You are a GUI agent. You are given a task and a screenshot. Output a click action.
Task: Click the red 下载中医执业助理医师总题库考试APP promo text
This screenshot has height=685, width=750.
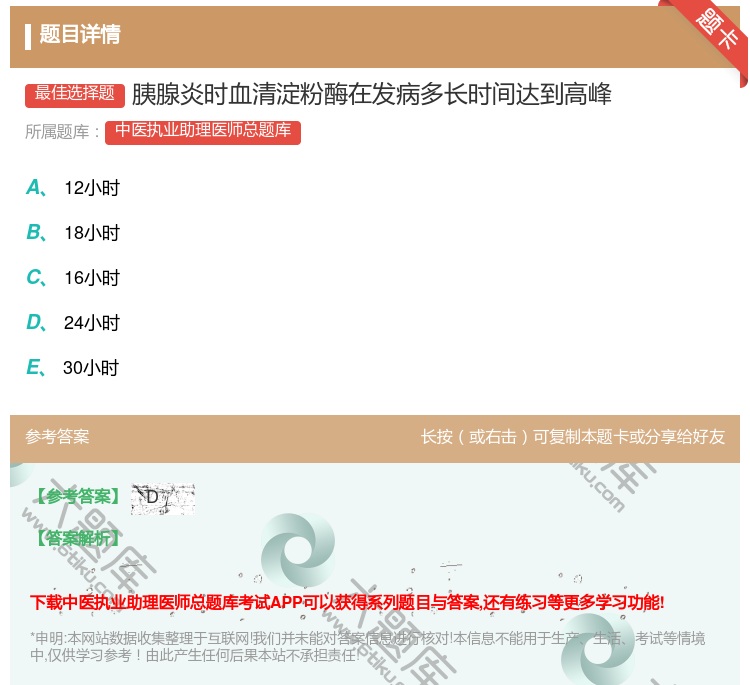(347, 602)
